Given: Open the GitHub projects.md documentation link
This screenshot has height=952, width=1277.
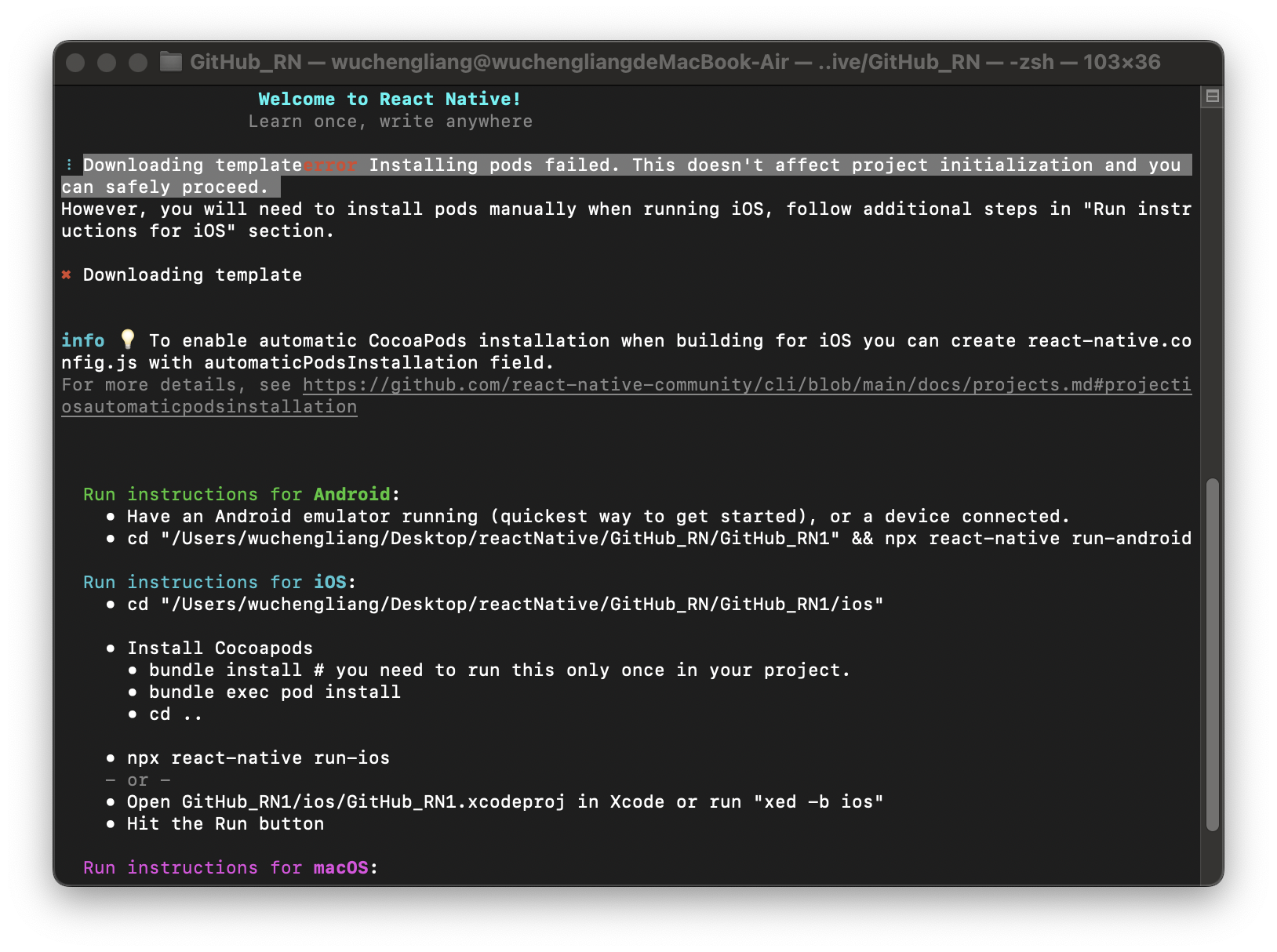Looking at the screenshot, I should (626, 396).
